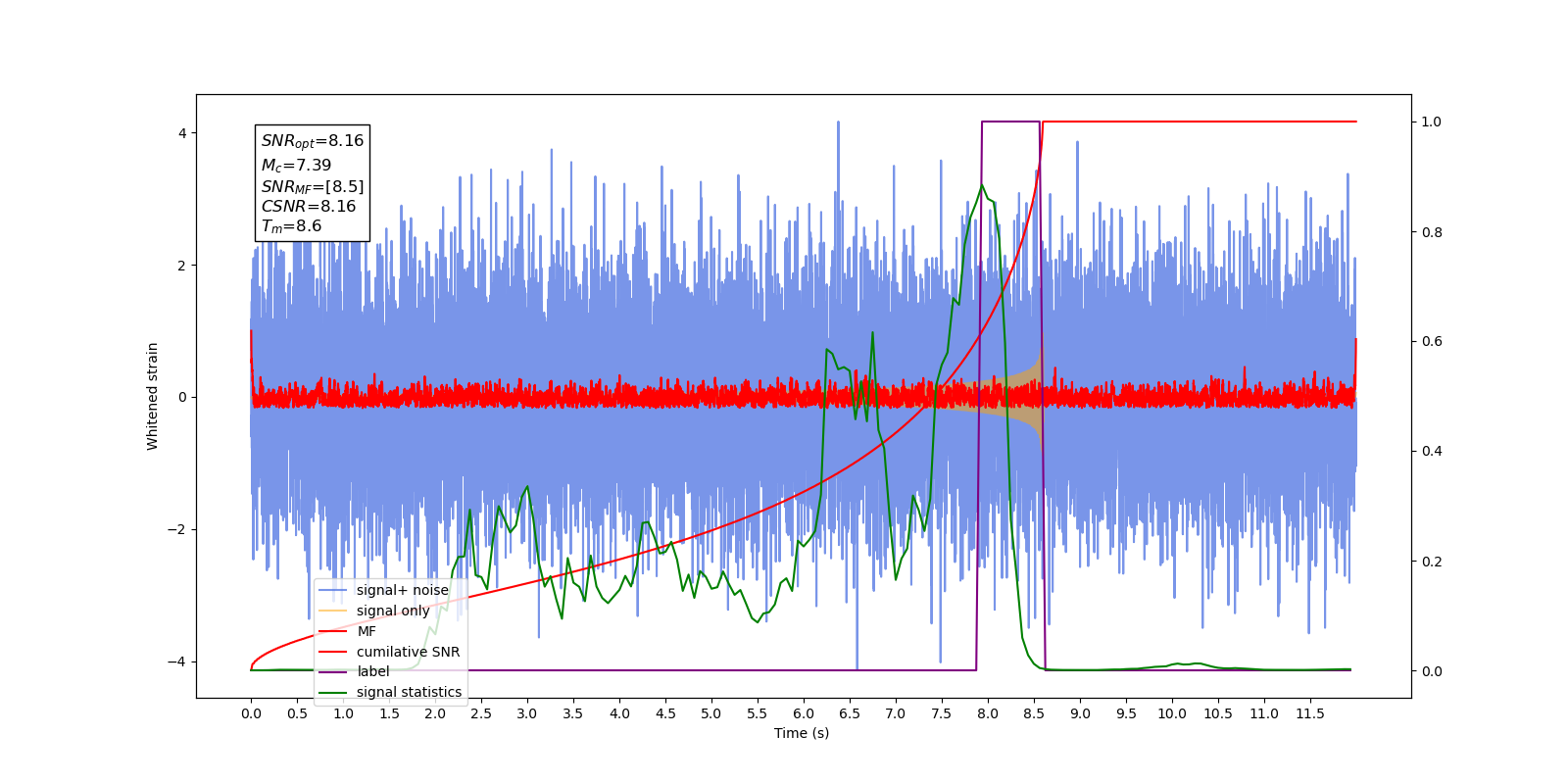
Task: Click the 6.0 tick on time axis
Action: [804, 713]
